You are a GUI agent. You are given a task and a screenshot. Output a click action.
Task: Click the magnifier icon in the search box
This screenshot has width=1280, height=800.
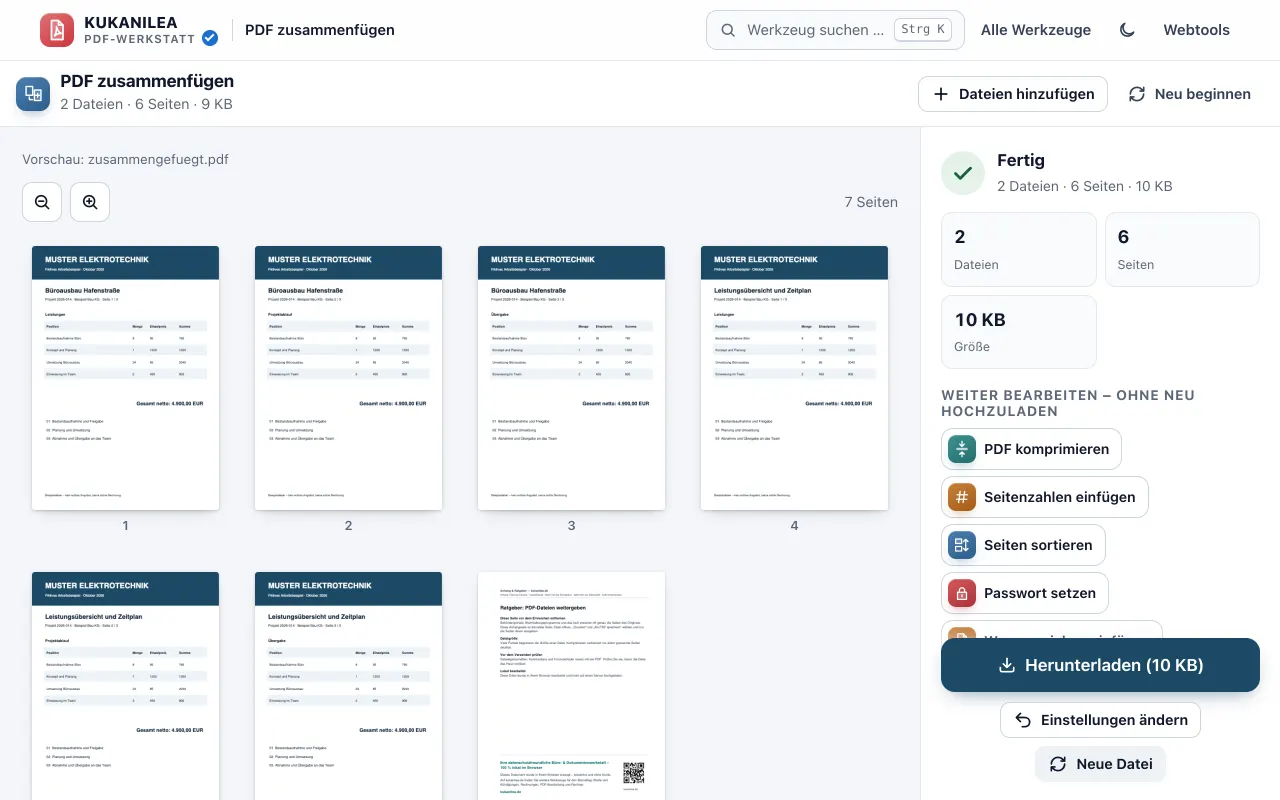coord(728,30)
